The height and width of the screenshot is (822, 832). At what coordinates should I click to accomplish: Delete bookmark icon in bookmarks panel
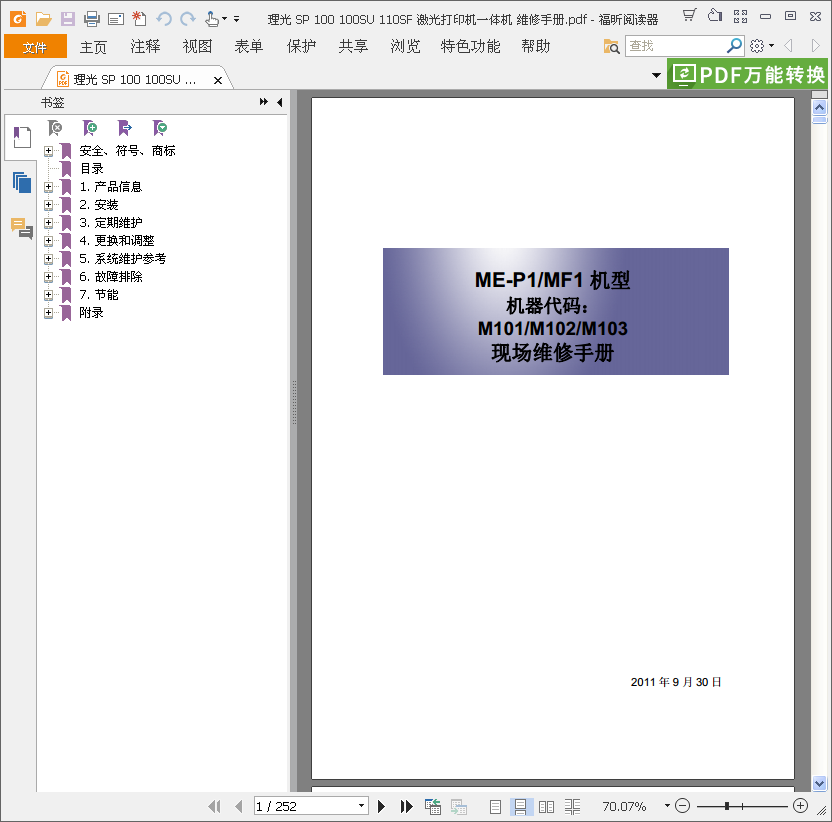coord(55,128)
